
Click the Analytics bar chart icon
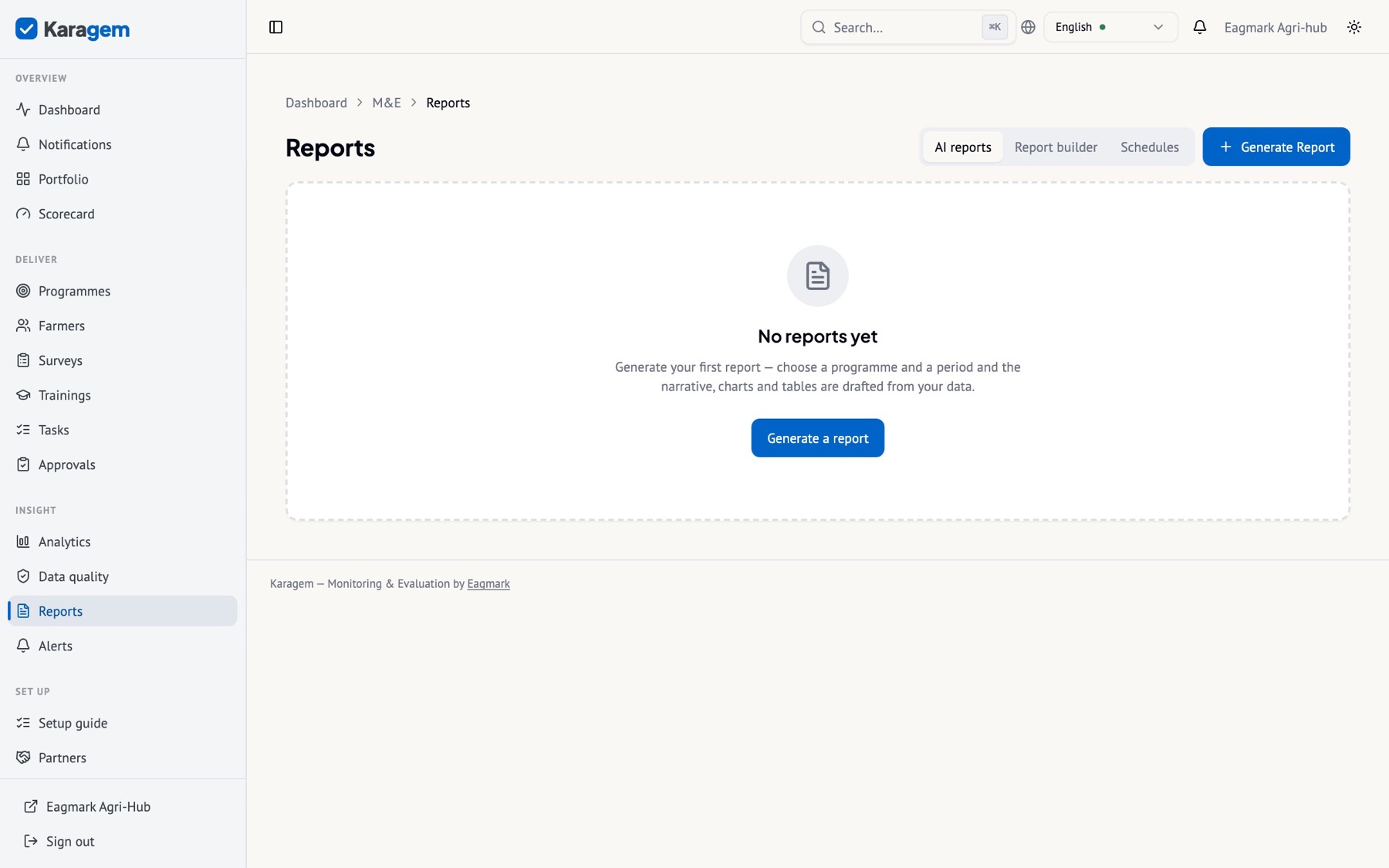tap(23, 542)
